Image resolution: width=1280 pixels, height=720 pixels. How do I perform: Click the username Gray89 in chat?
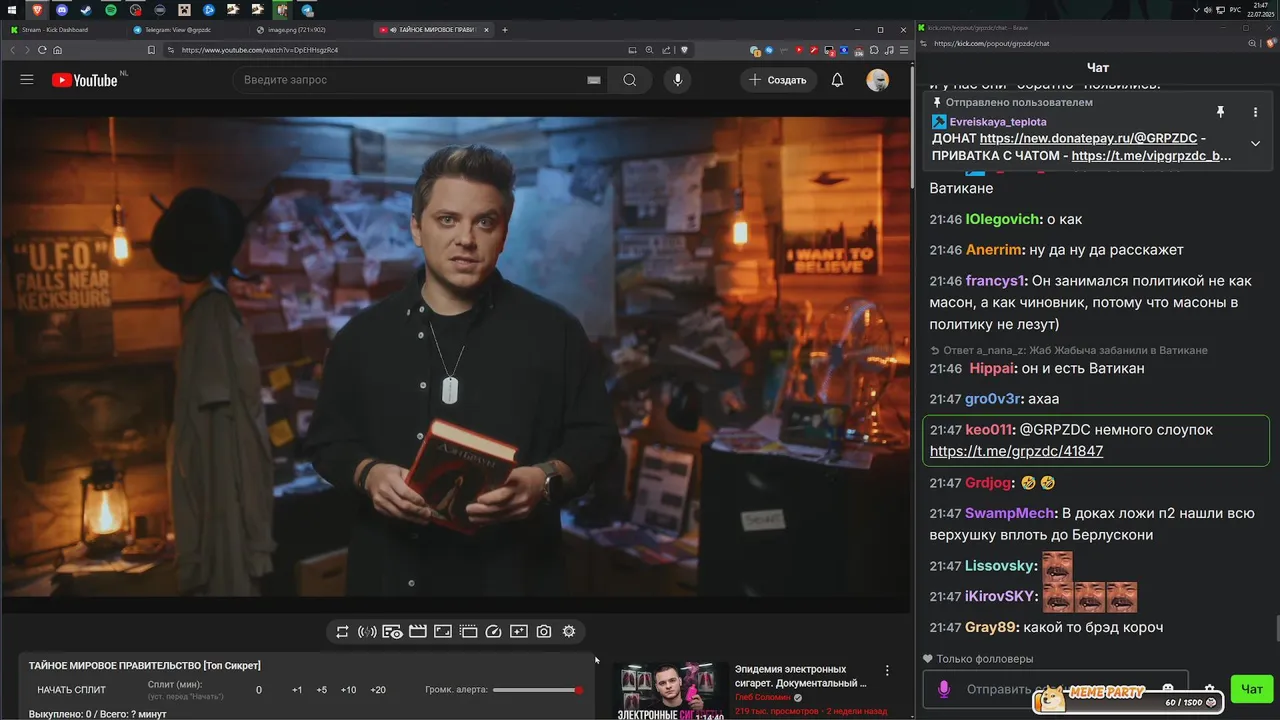(991, 627)
